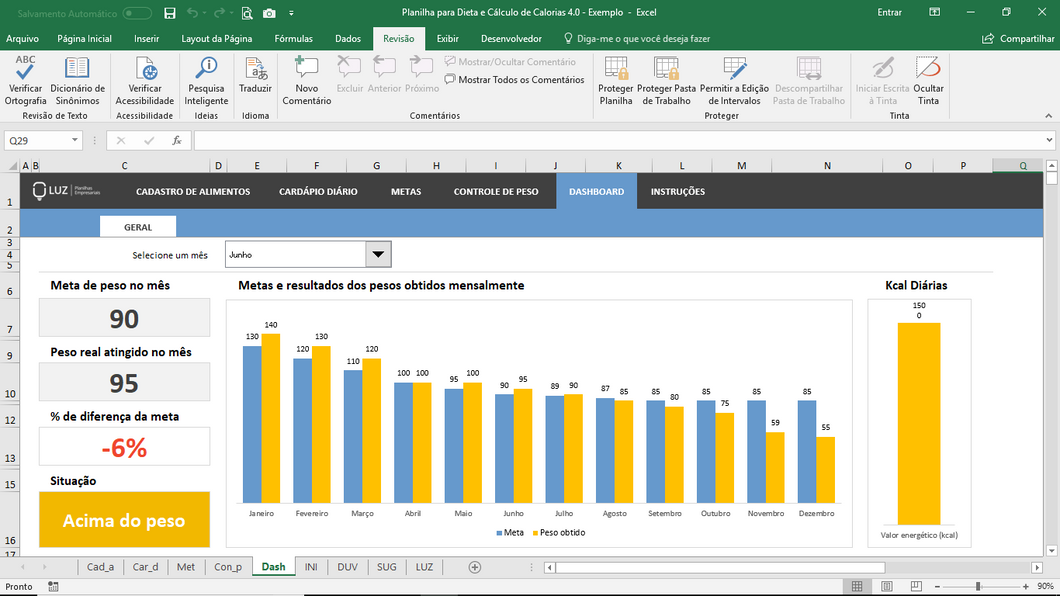Open the month selection dropdown arrow
The height and width of the screenshot is (596, 1060).
(378, 255)
